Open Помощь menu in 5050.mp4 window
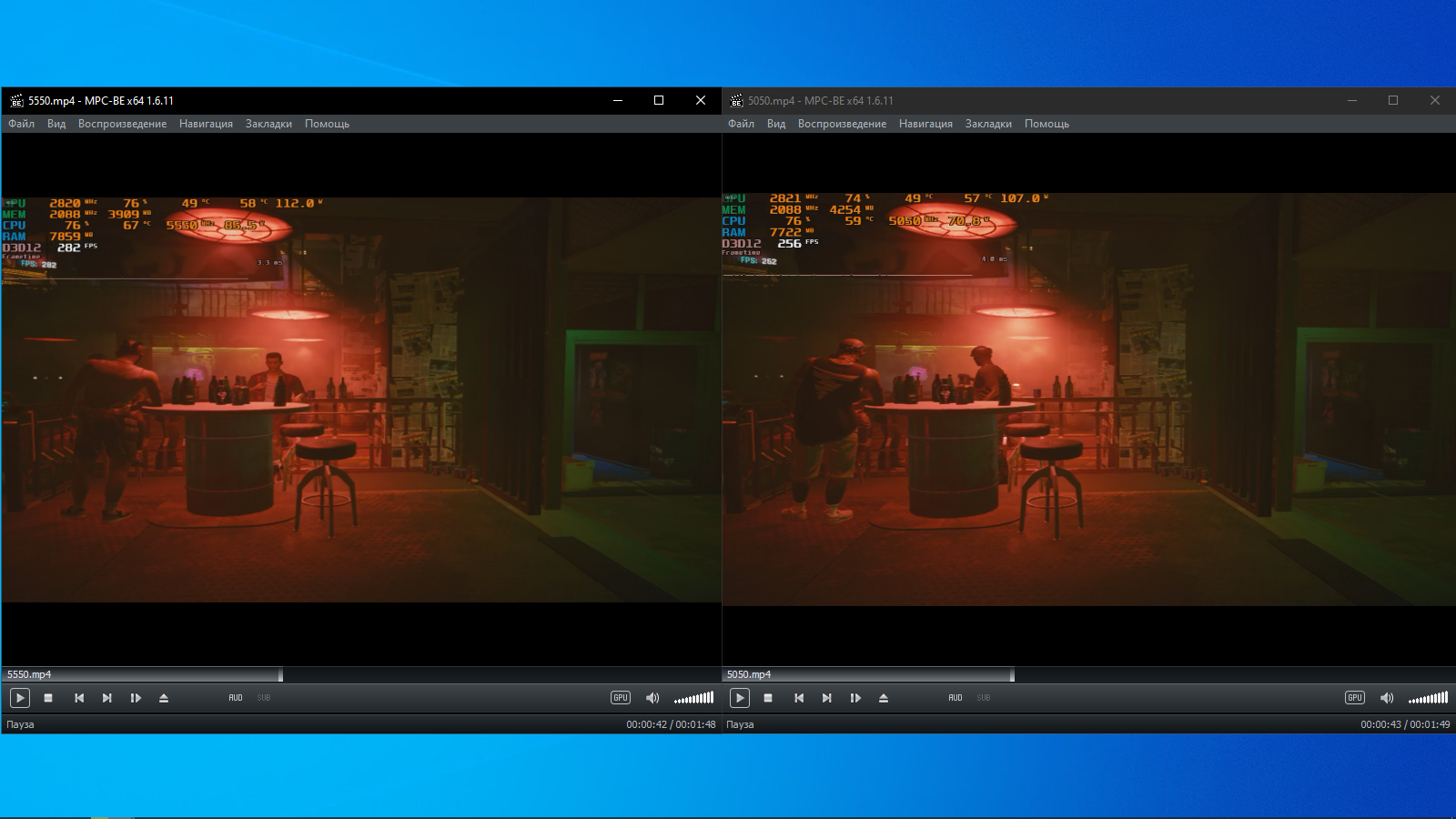Screen dimensions: 1456x819 pos(1046,124)
